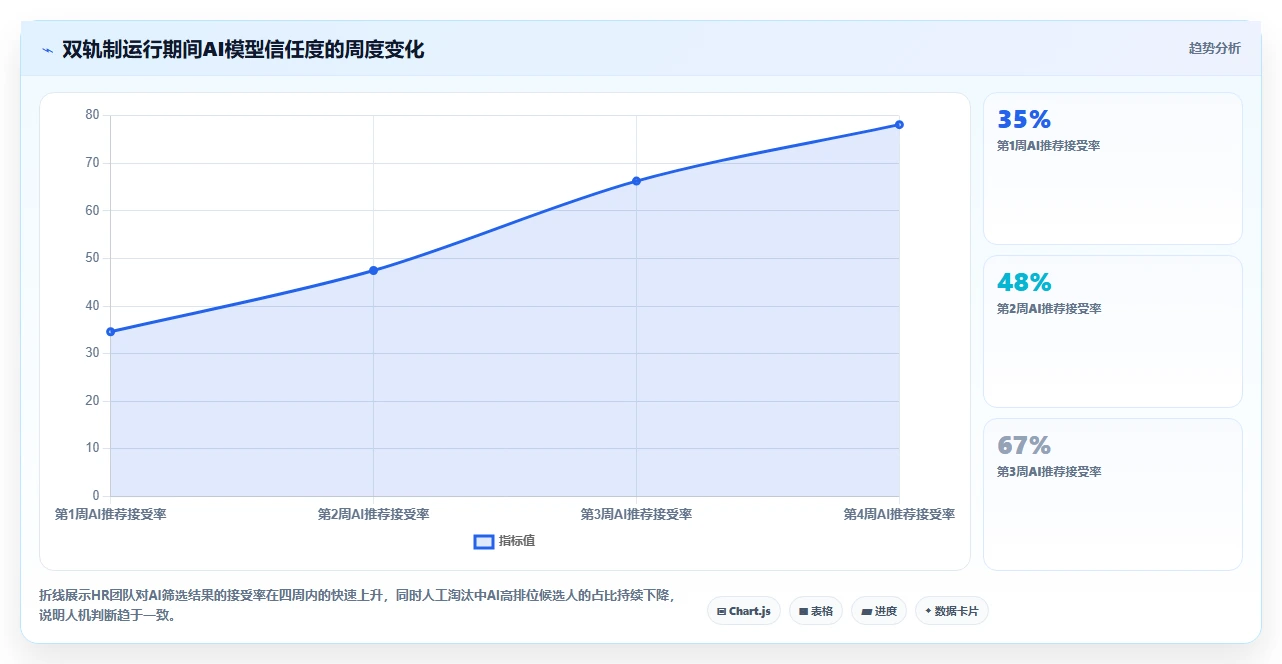Click the x-axis label 第1周AI推荐接受率
Image resolution: width=1282 pixels, height=664 pixels.
(110, 514)
